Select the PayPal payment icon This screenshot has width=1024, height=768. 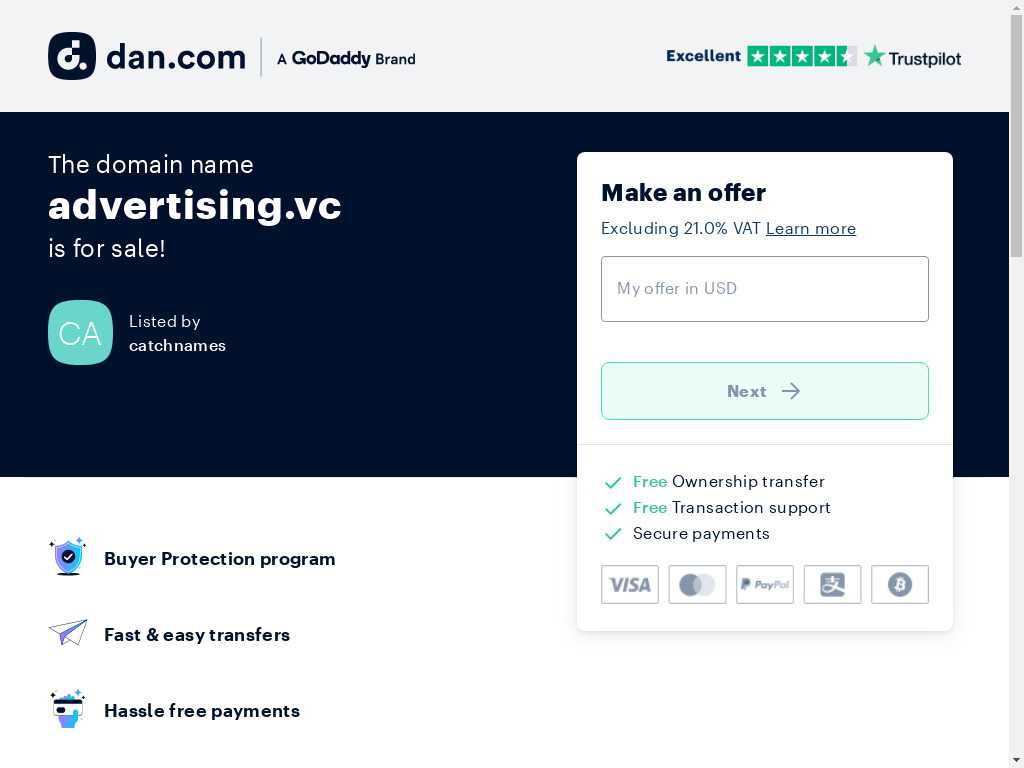tap(765, 584)
